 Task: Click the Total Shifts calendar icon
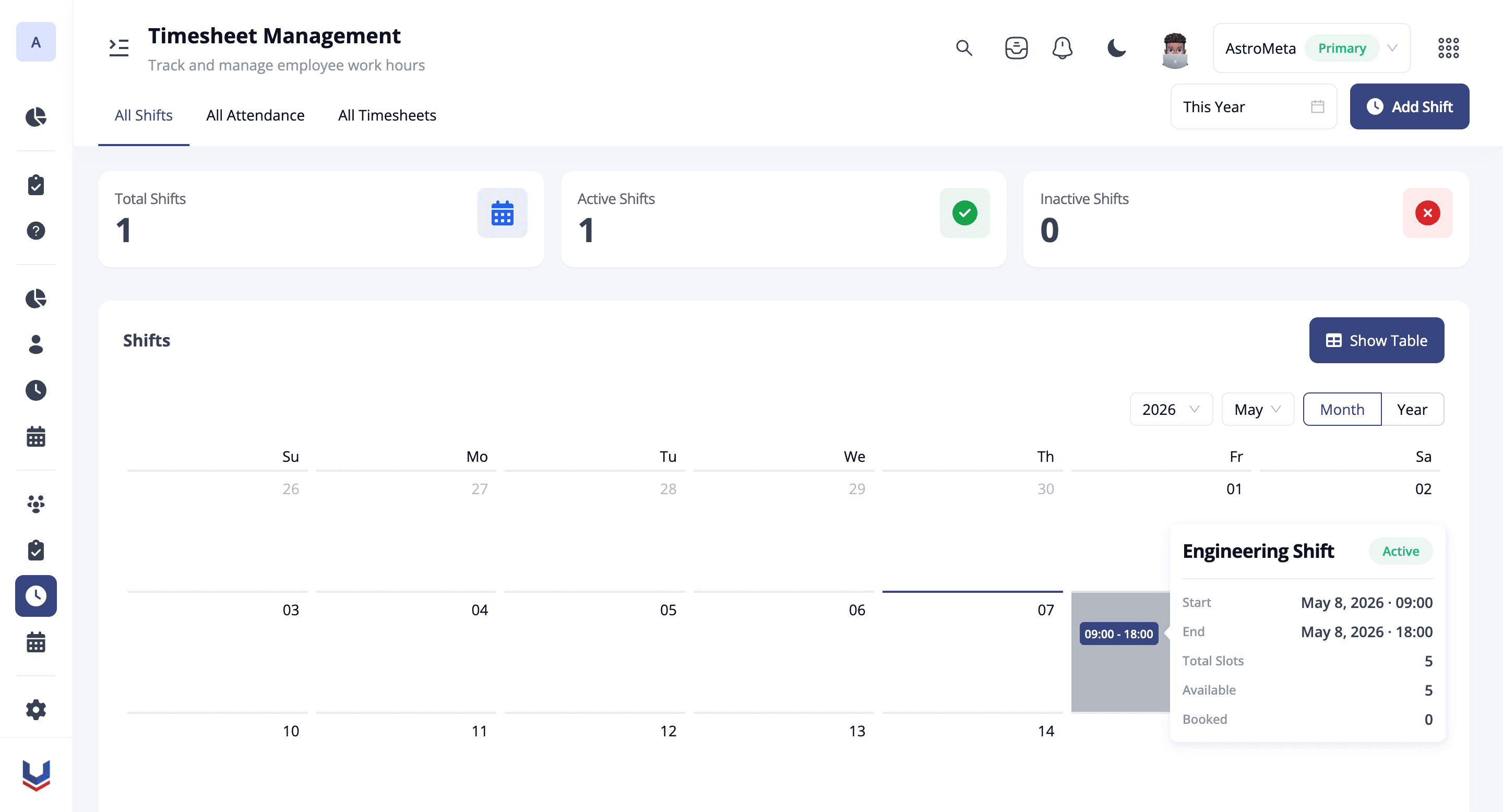point(502,213)
